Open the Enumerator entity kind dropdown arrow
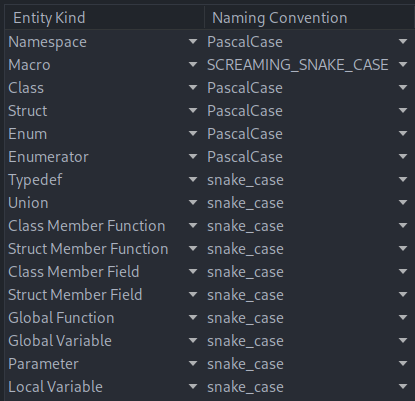The image size is (415, 401). (193, 157)
